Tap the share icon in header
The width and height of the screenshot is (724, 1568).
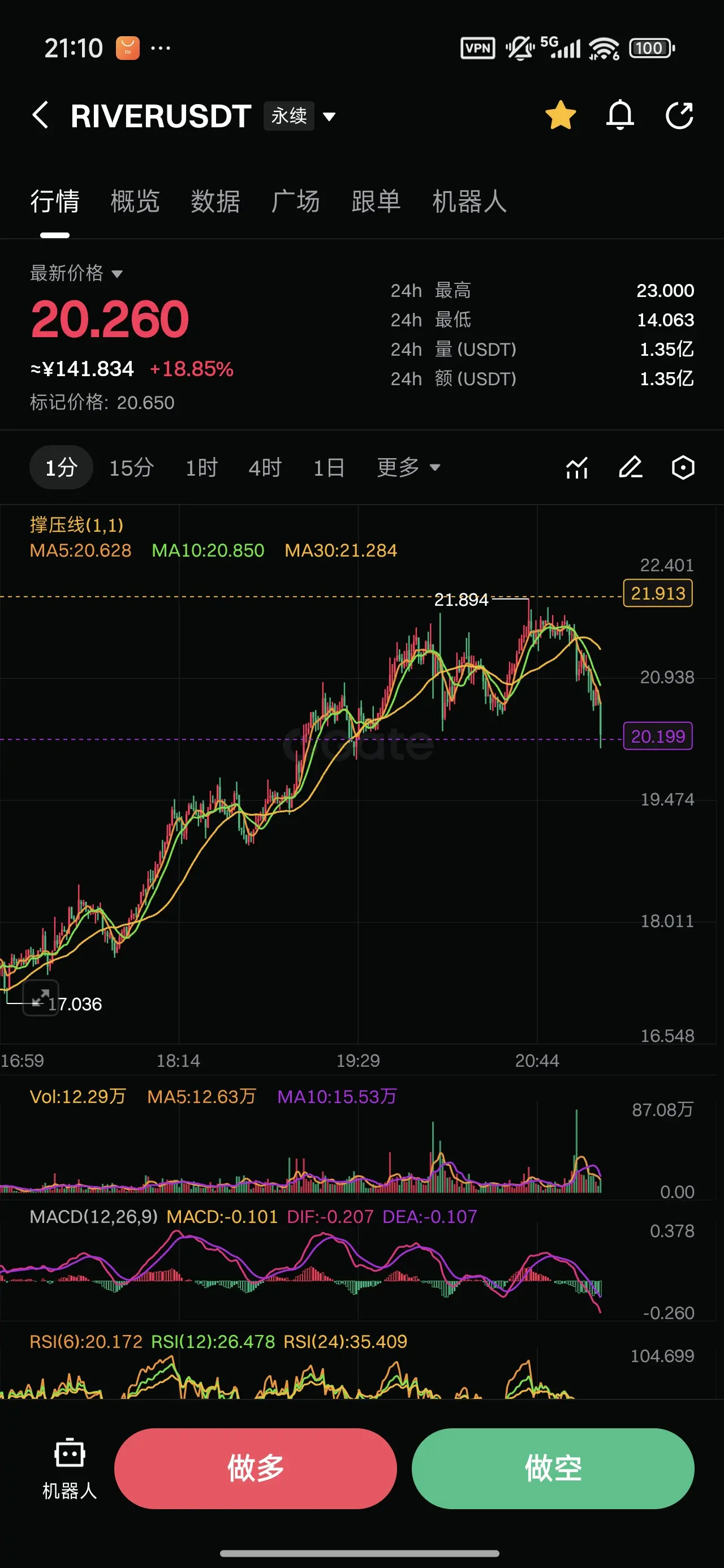[x=679, y=115]
